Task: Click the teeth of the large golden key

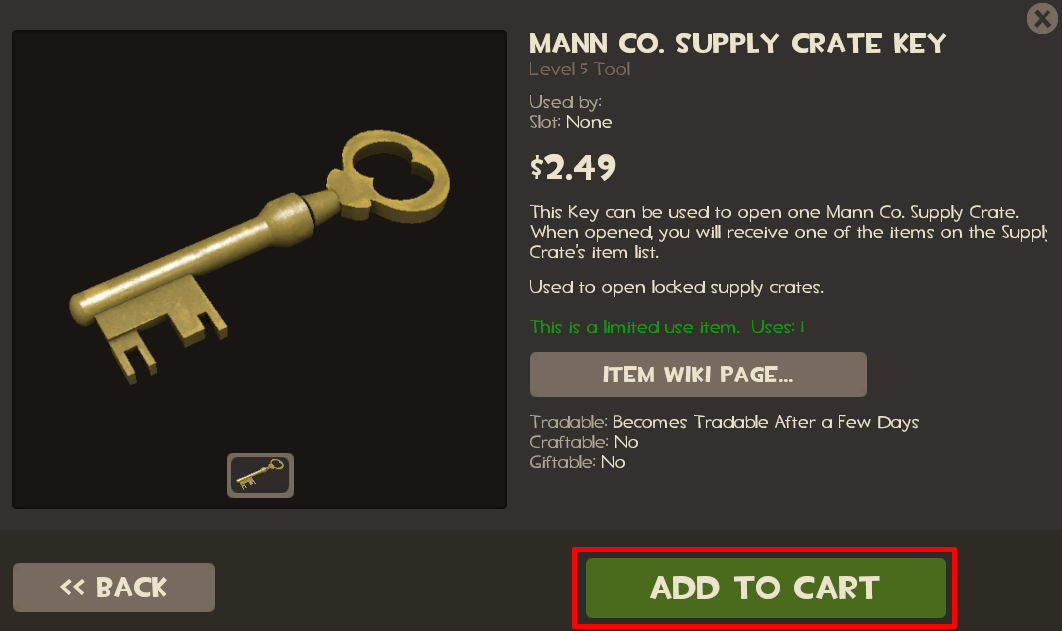Action: (x=161, y=327)
